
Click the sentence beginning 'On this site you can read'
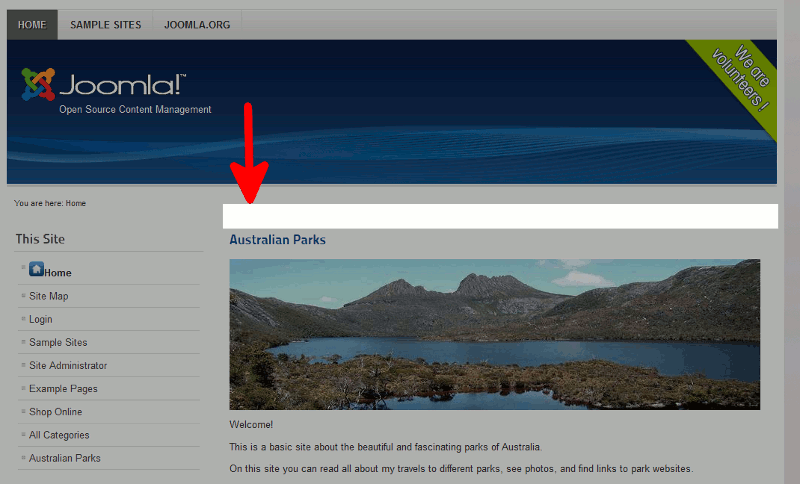(x=461, y=468)
